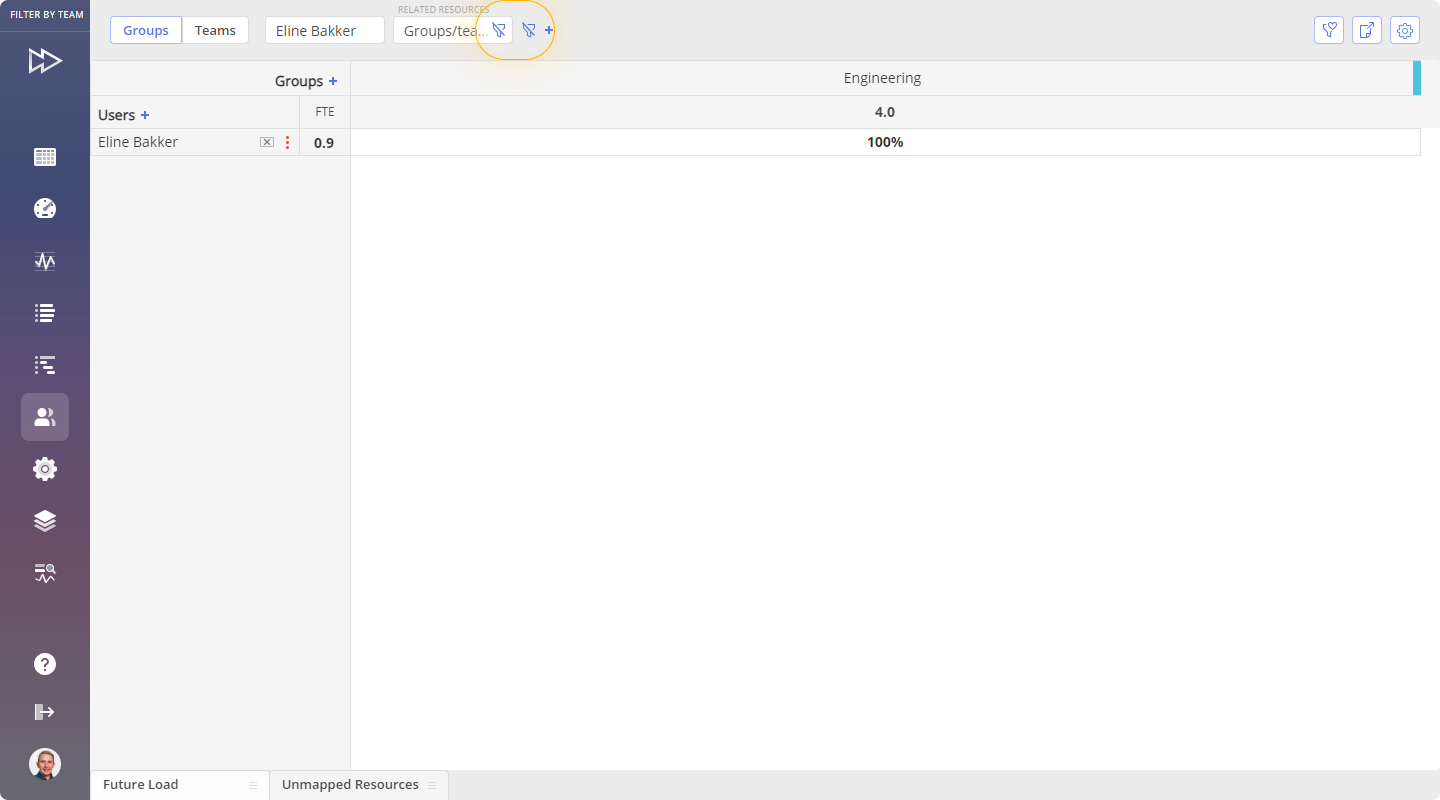The image size is (1440, 800).
Task: Add a user with the Users plus
Action: pos(145,115)
